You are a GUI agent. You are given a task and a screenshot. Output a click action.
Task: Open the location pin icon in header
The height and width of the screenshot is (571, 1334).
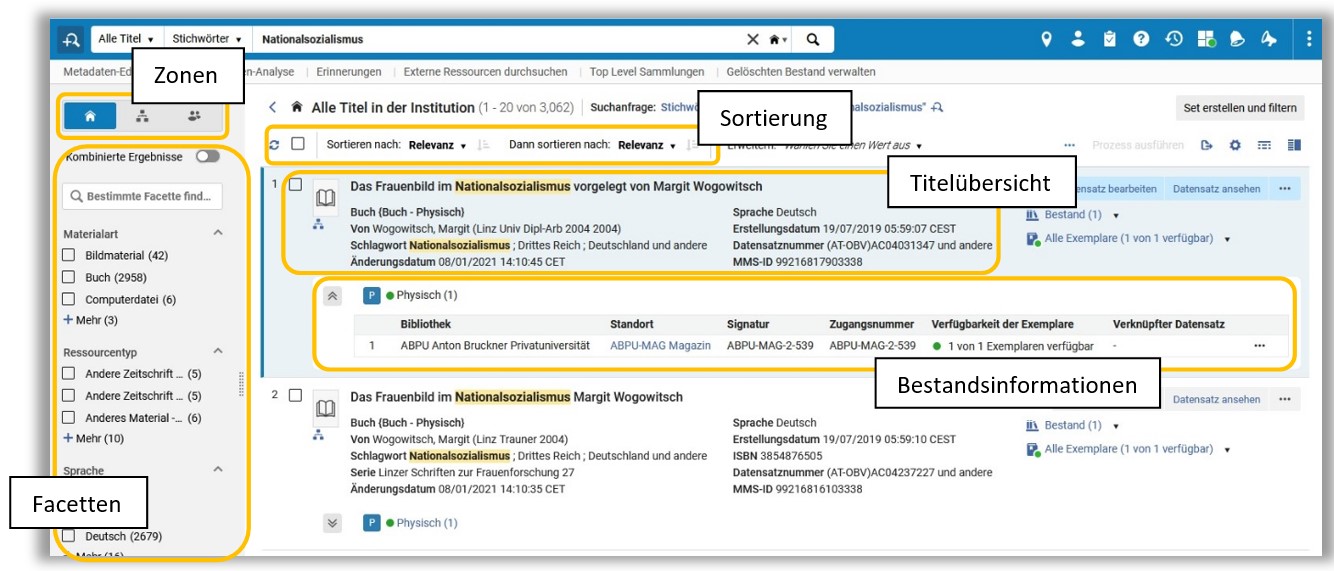1046,39
